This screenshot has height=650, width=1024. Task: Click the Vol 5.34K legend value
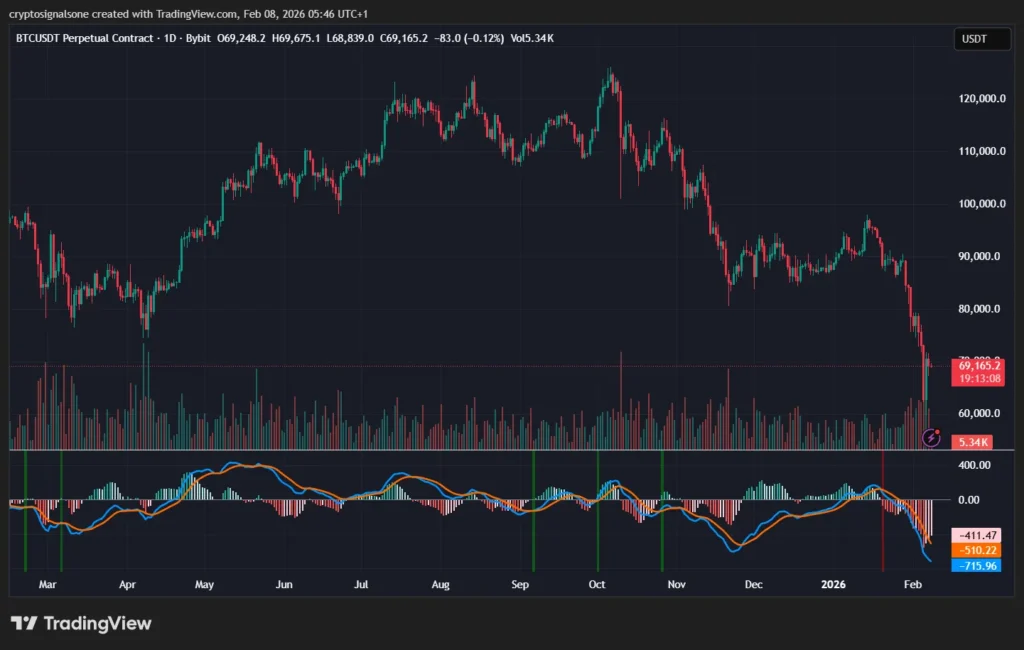pos(531,38)
